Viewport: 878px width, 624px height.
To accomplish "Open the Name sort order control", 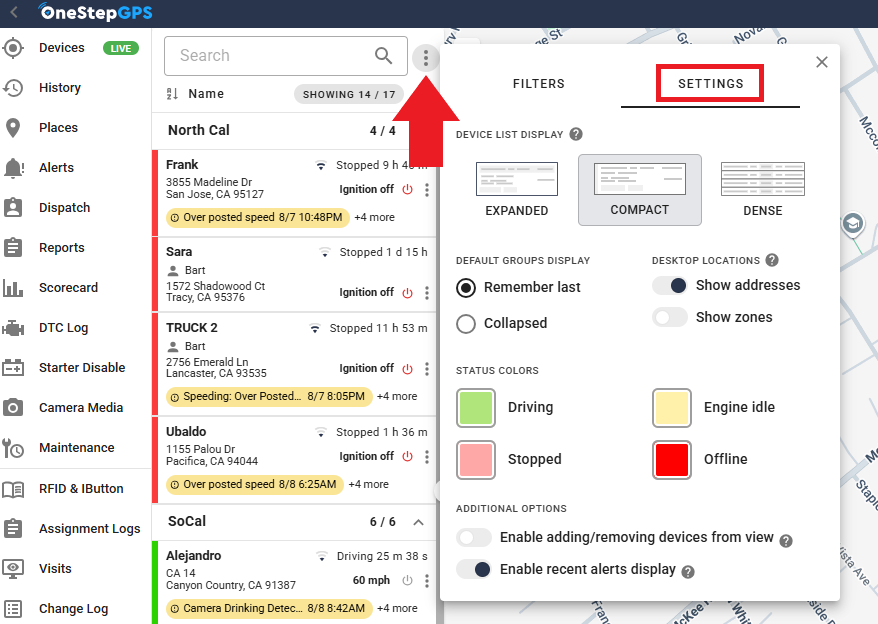I will click(172, 94).
